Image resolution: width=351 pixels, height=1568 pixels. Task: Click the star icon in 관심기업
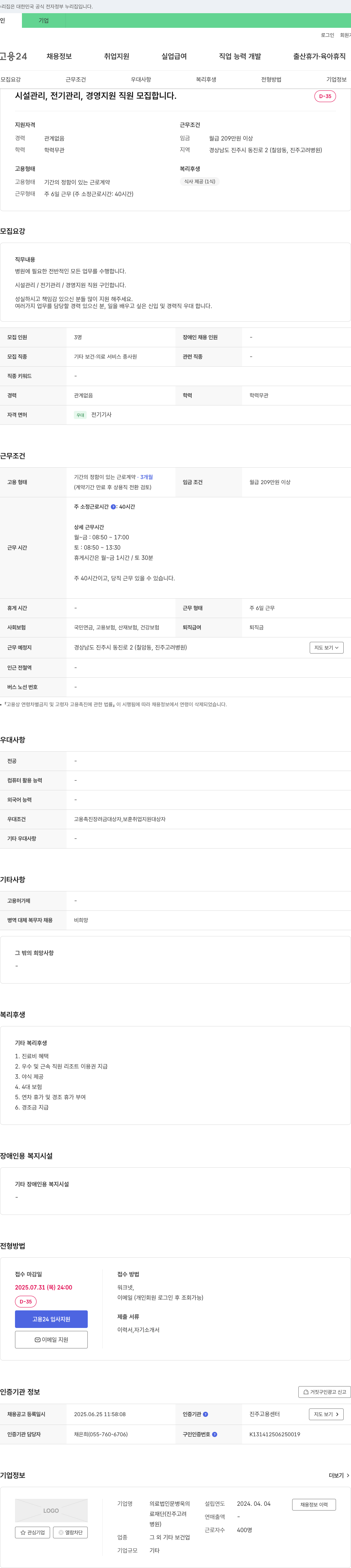(x=23, y=1533)
